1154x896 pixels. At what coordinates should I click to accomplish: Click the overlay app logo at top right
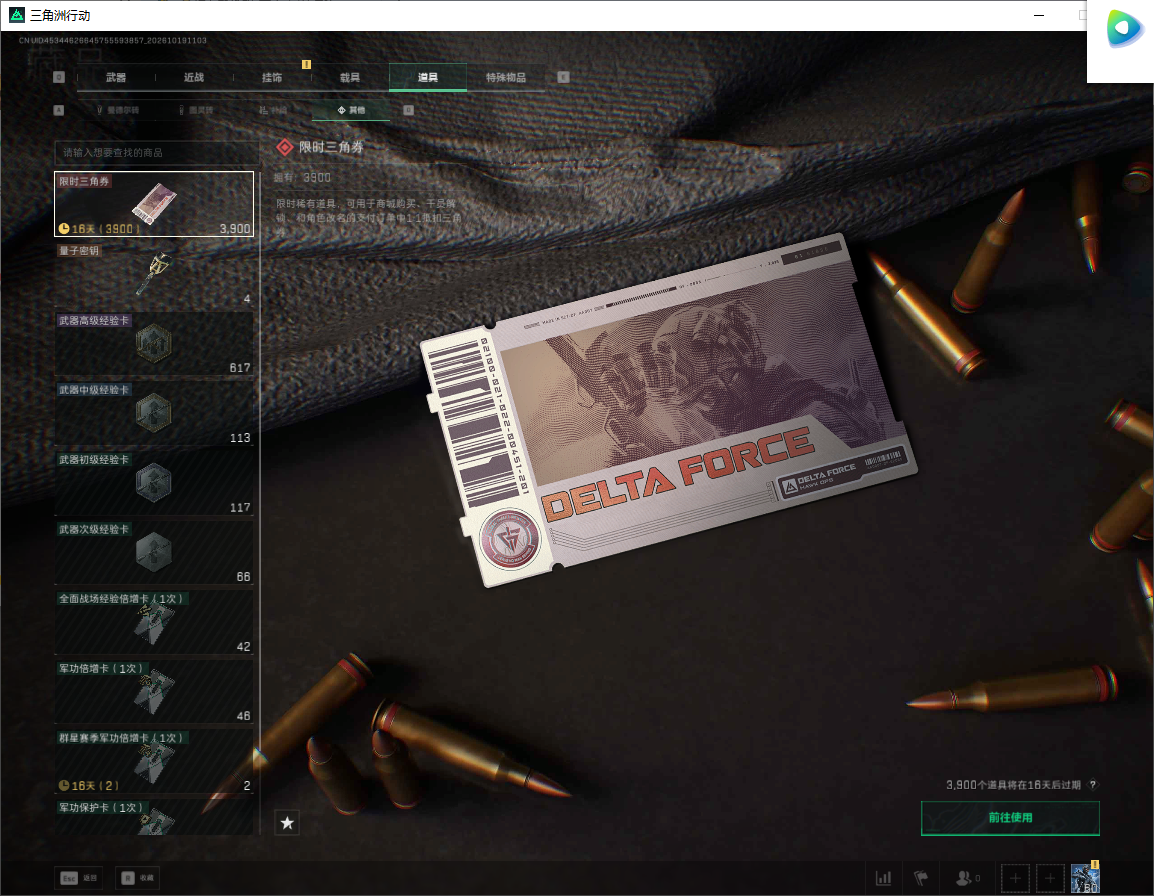tap(1125, 29)
